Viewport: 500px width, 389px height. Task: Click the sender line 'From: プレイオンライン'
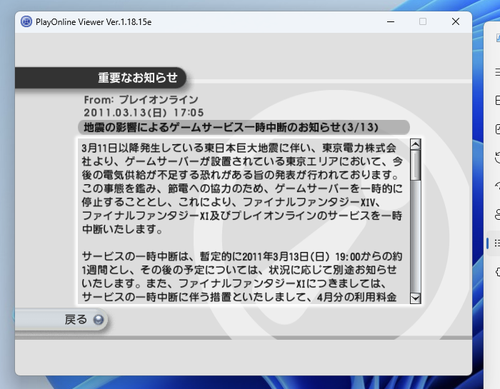[x=141, y=99]
